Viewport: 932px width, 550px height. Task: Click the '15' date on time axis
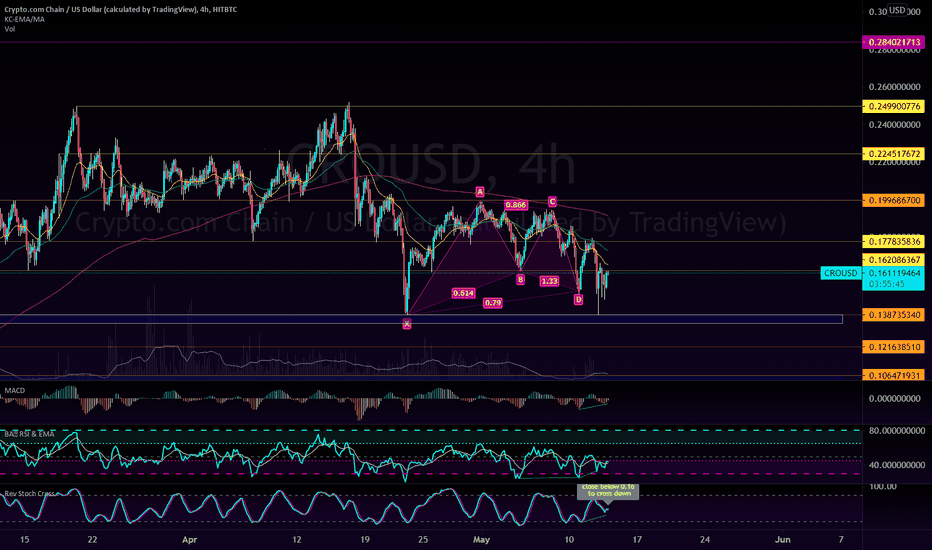pos(24,540)
